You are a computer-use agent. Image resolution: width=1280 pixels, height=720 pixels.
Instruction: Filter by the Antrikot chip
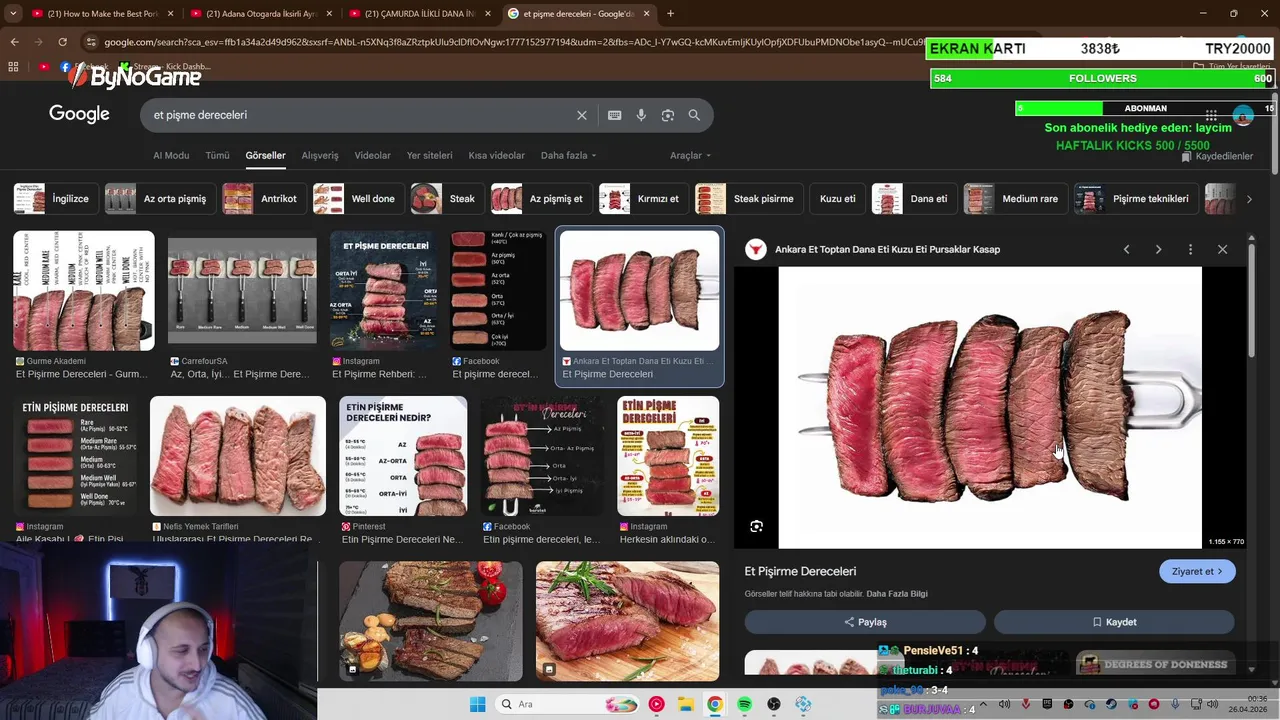pos(265,199)
